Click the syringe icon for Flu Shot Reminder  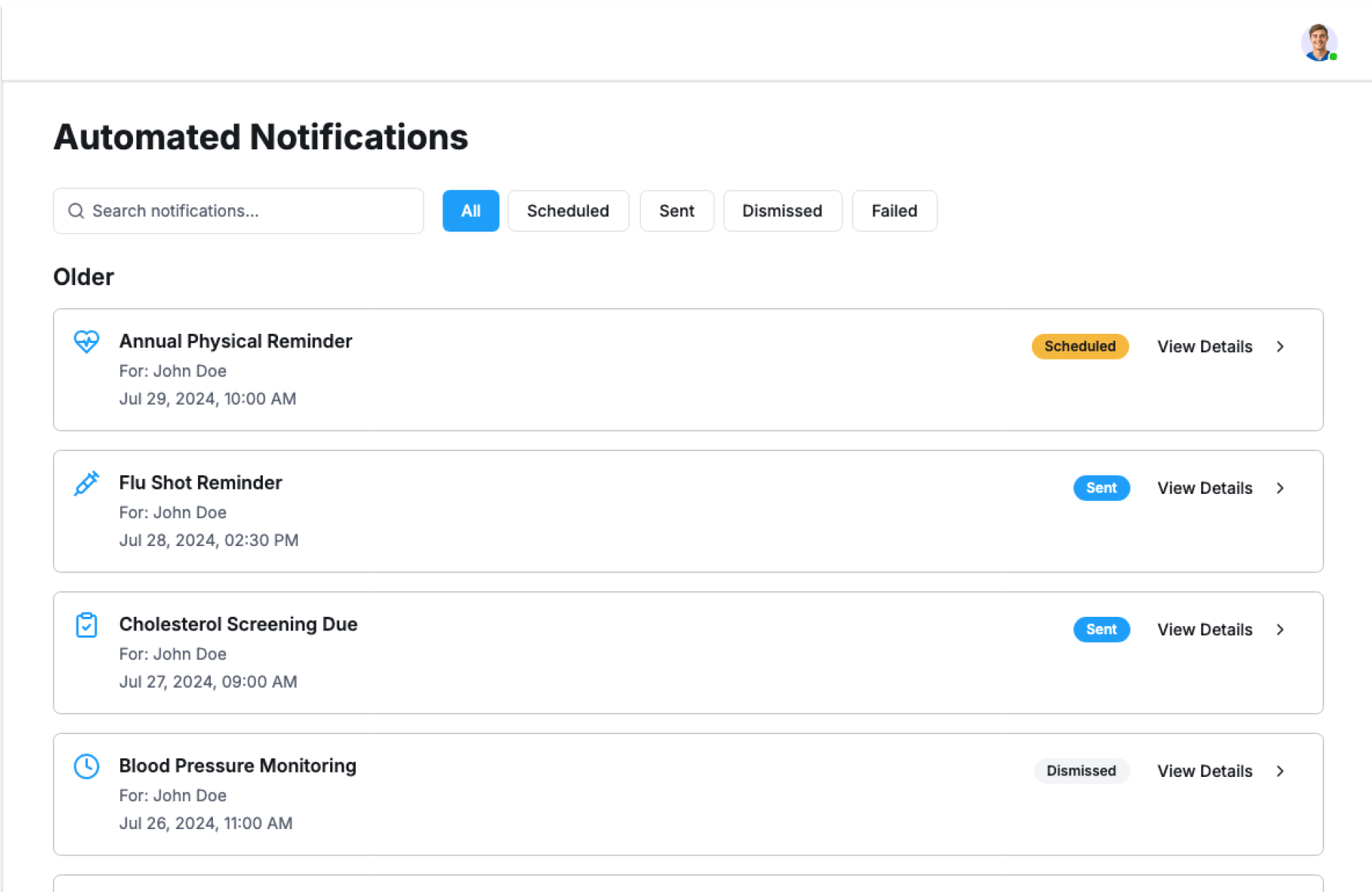pos(86,484)
